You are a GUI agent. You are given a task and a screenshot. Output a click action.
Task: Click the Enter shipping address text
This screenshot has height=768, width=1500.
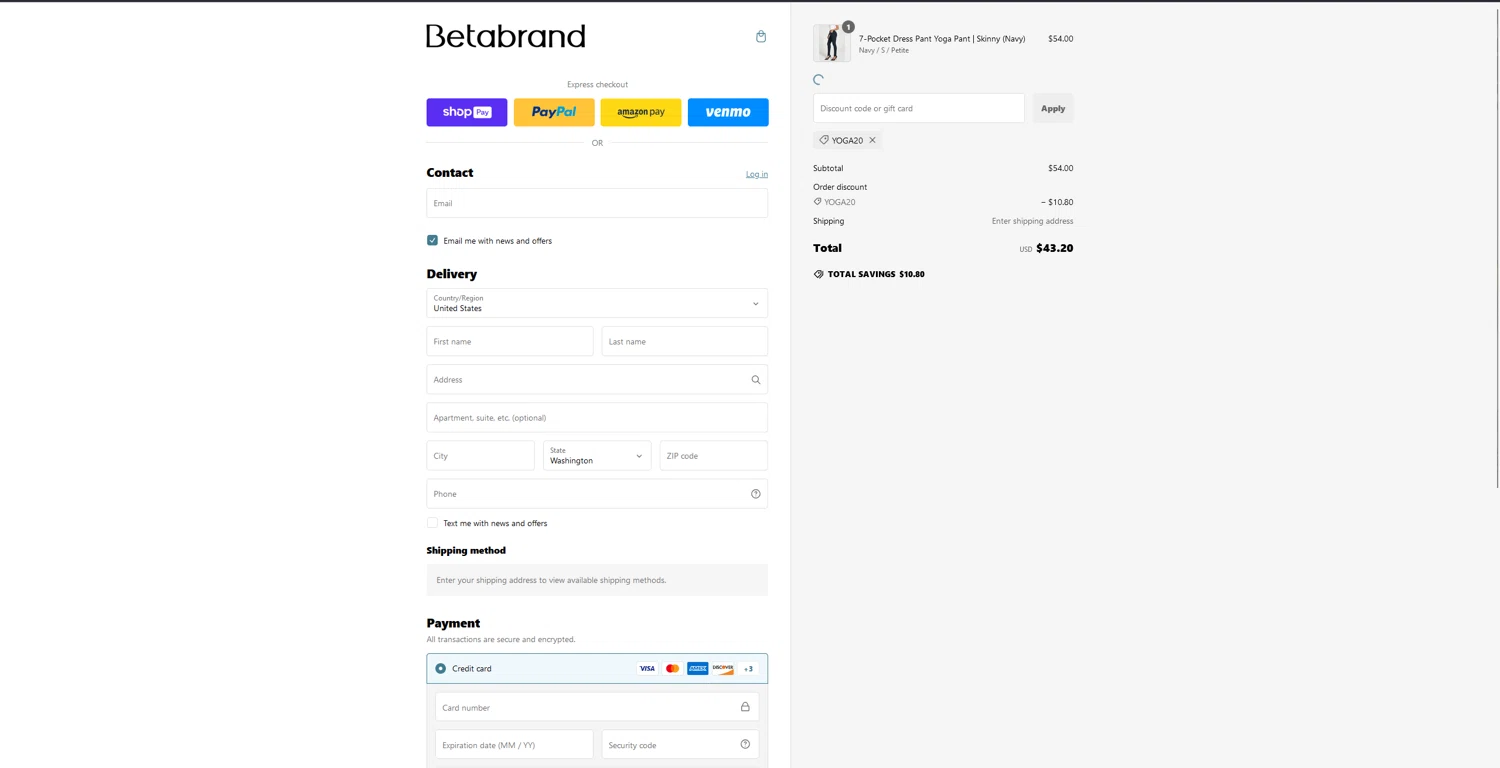click(x=1032, y=221)
